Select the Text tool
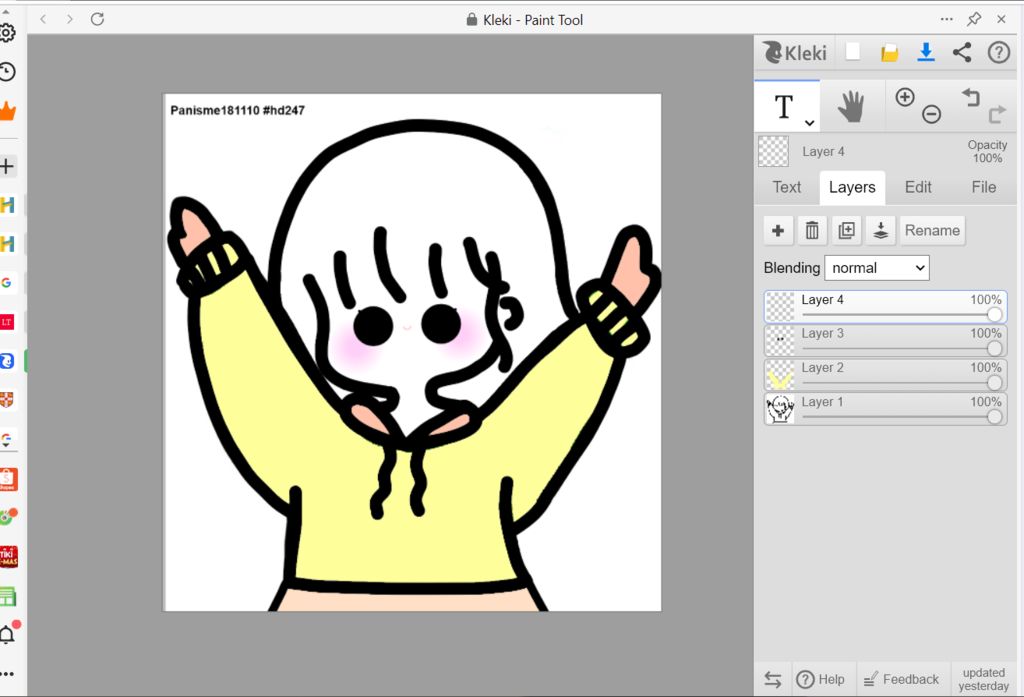Screen dimensions: 1024x697 pos(784,106)
